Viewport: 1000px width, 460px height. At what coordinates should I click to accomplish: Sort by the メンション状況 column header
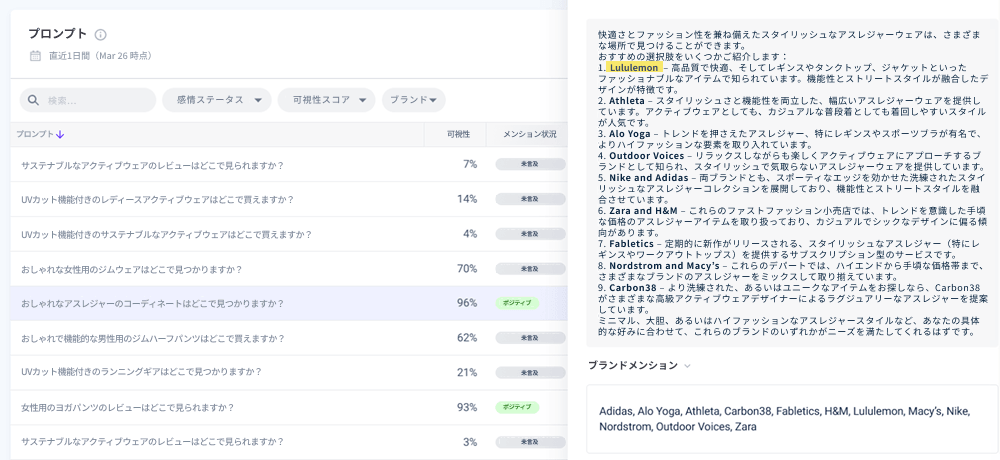point(530,135)
